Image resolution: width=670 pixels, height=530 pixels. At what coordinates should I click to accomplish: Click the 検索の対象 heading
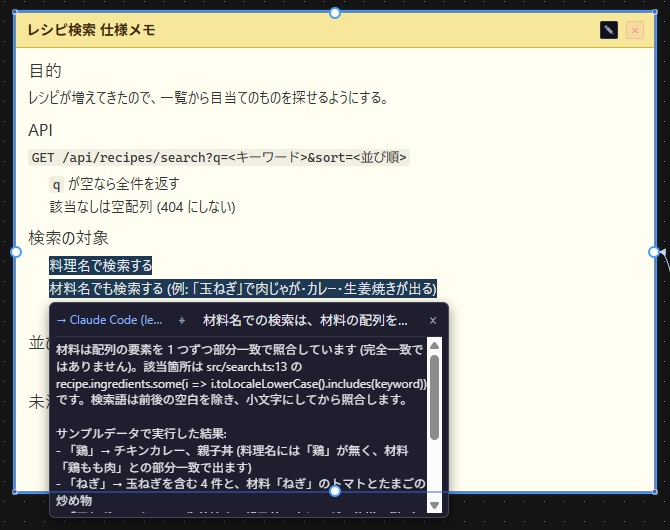tap(68, 238)
